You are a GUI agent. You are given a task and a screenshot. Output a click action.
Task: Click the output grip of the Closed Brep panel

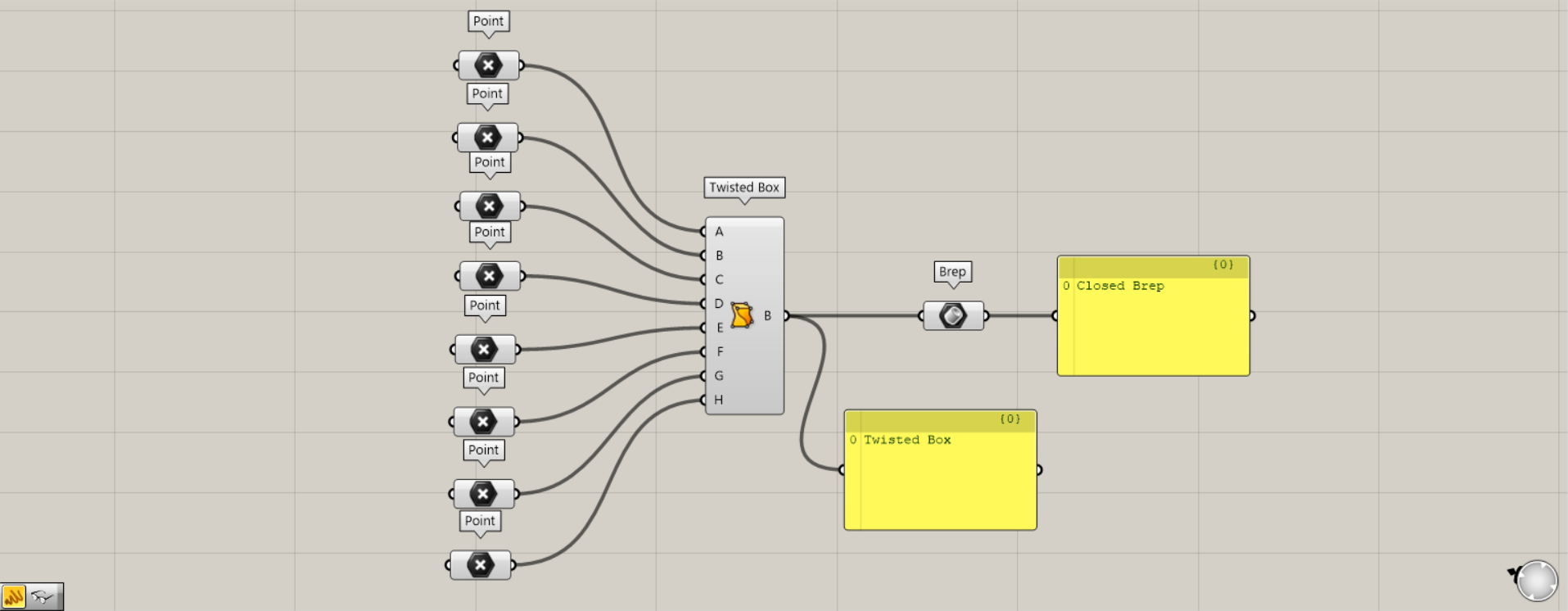click(x=1252, y=315)
